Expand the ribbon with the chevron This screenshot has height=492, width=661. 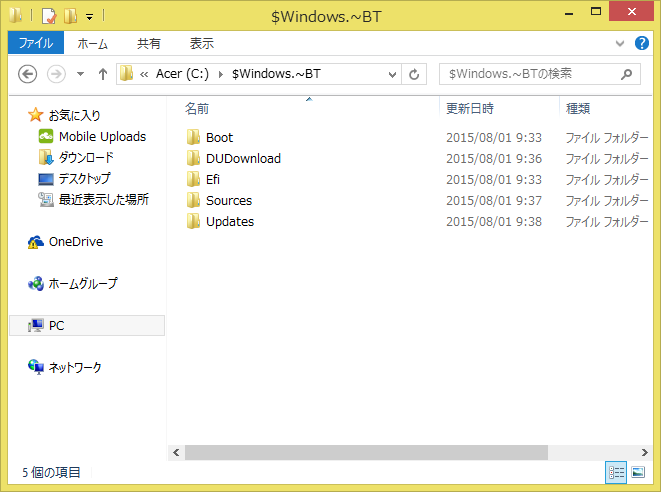[620, 43]
